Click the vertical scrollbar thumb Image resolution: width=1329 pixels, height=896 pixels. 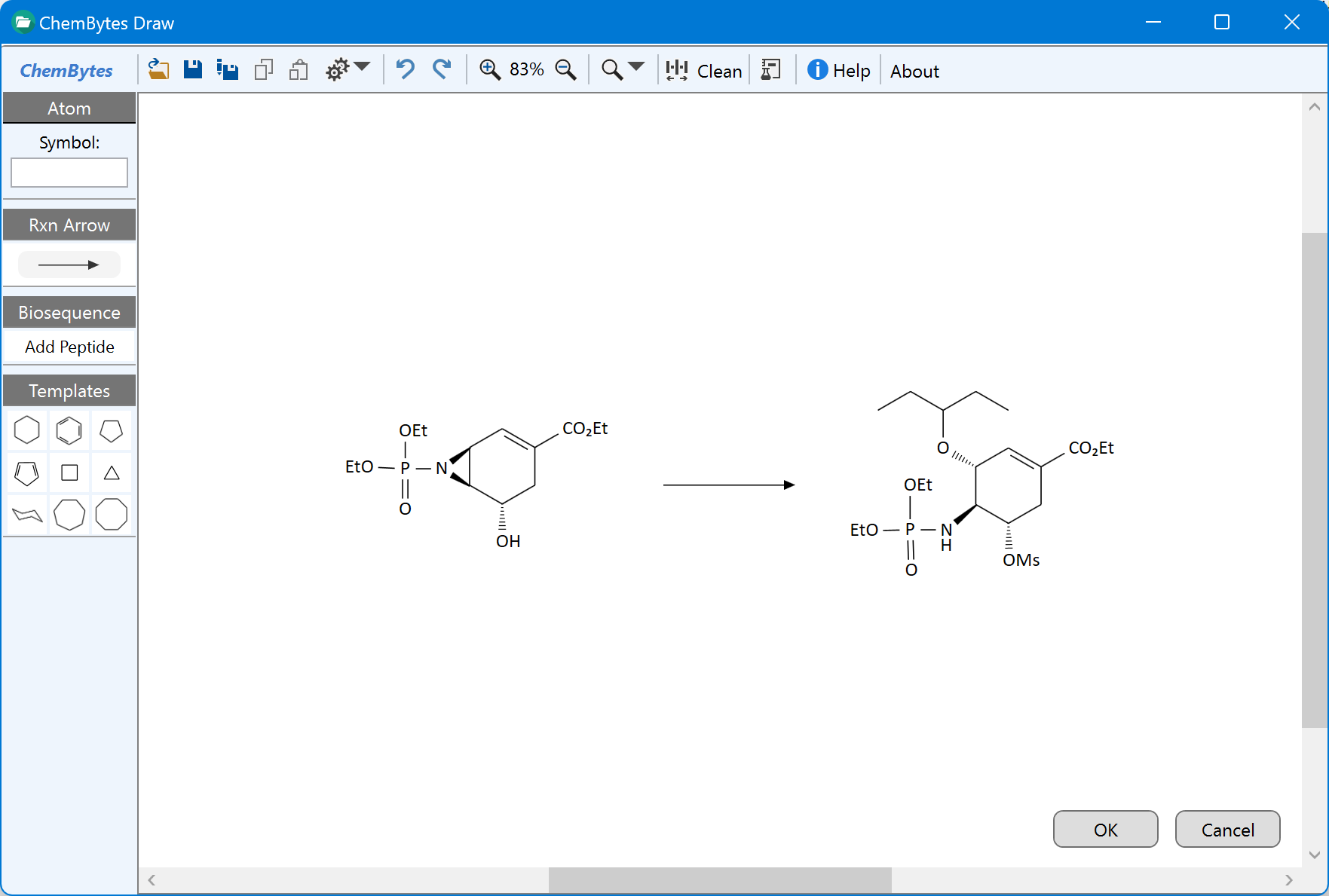[x=1315, y=480]
